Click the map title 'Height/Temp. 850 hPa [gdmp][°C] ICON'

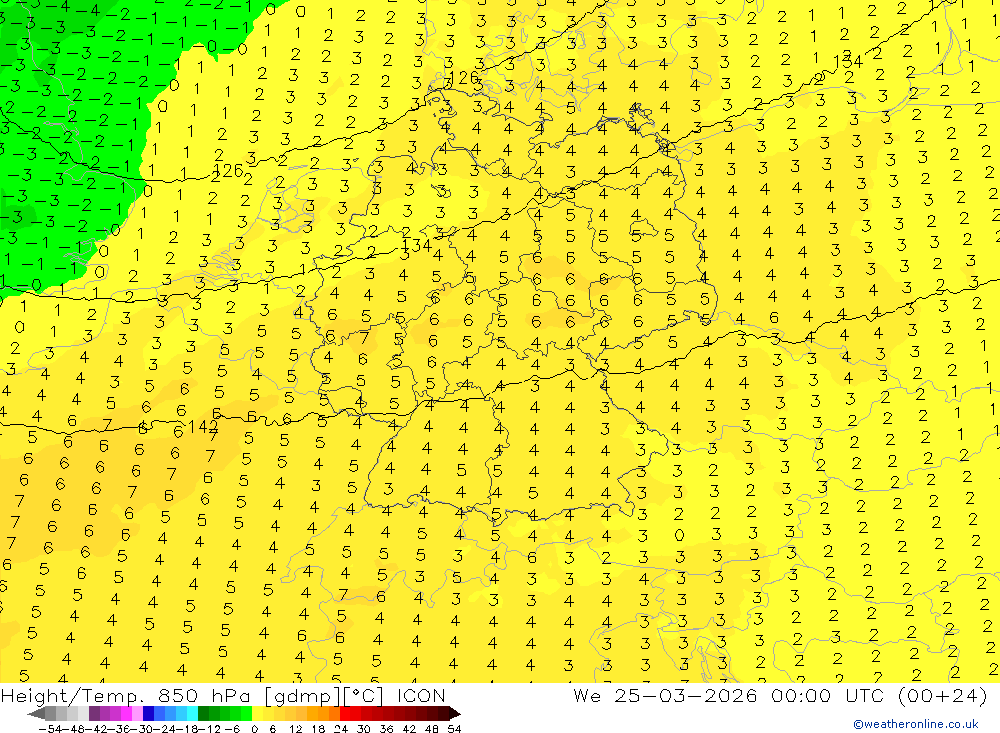pyautogui.click(x=223, y=695)
